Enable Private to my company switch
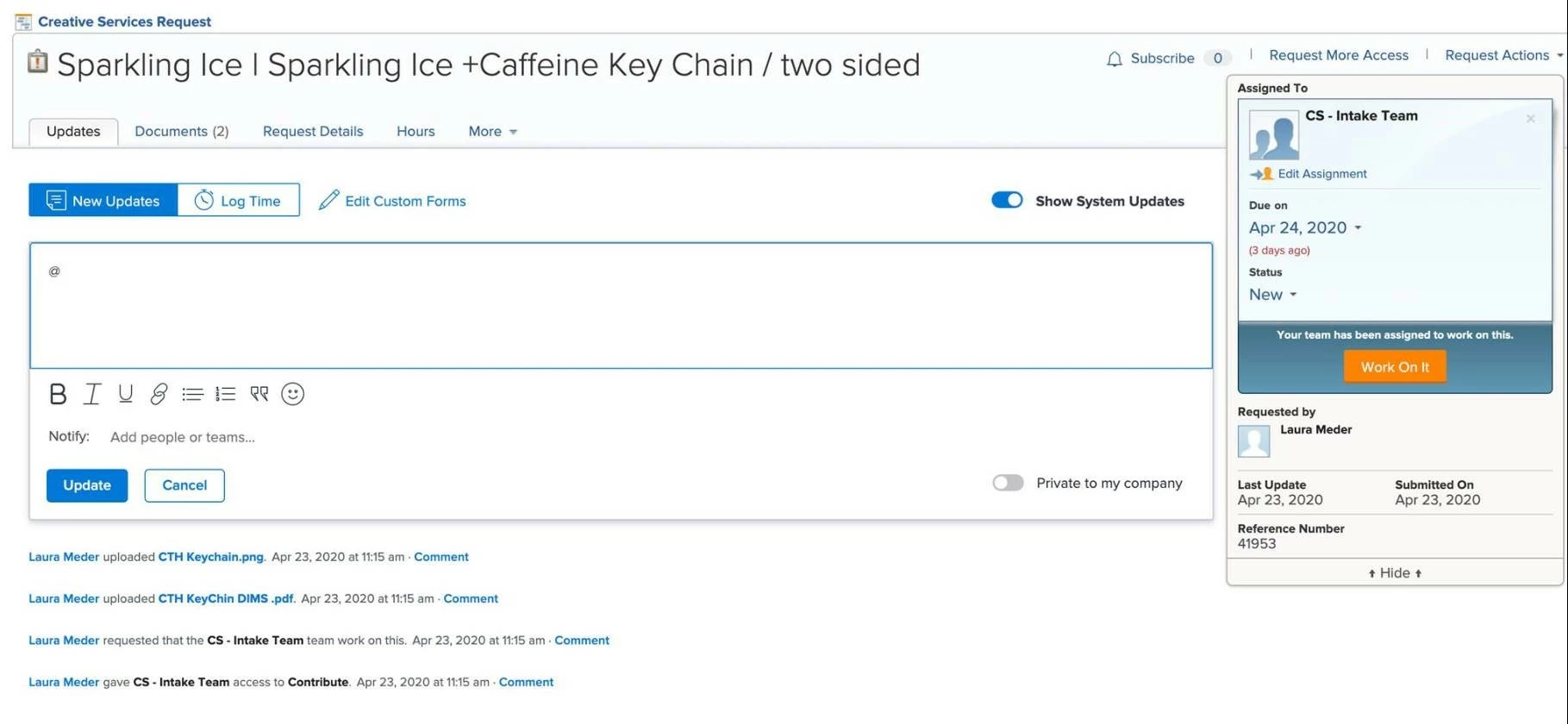 click(x=1008, y=483)
